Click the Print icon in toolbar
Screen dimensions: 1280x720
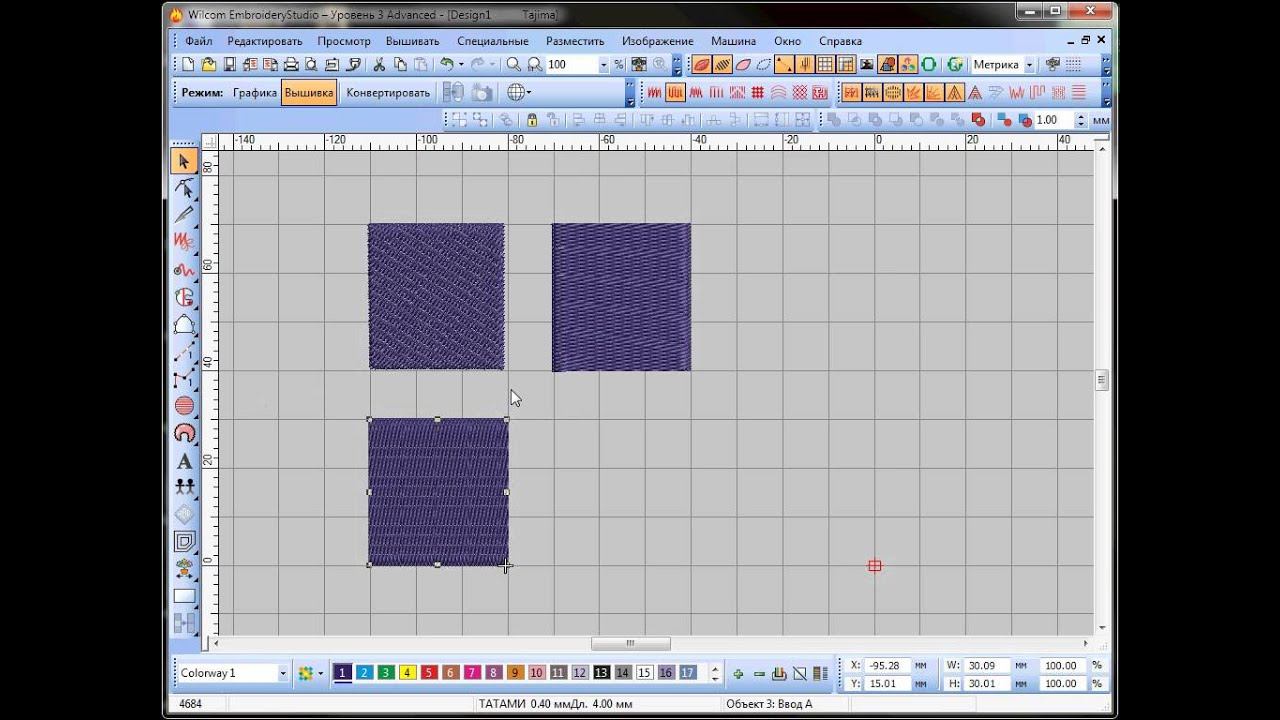(x=291, y=65)
